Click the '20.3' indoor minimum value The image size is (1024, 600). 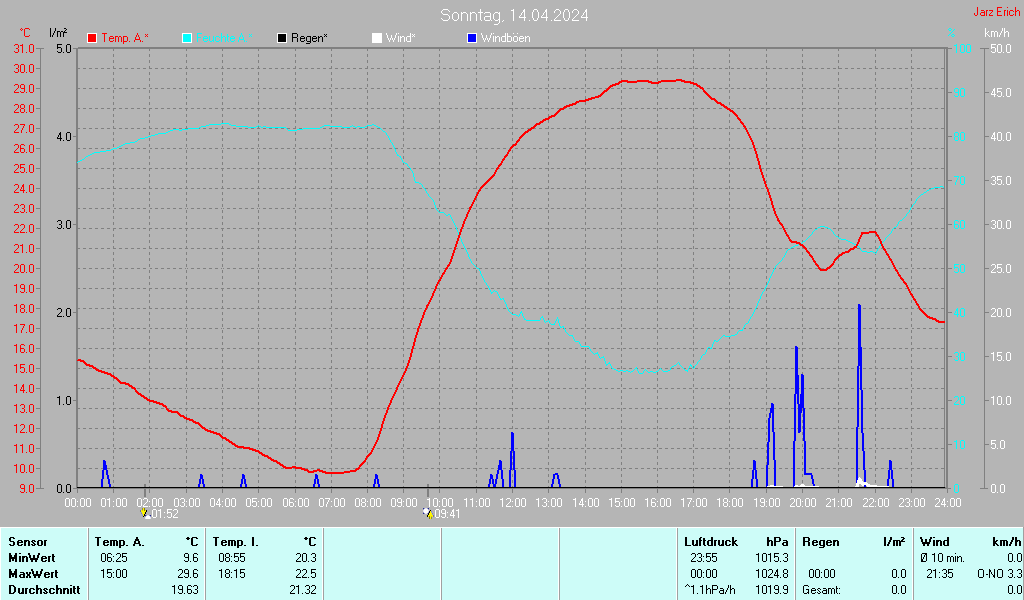point(306,558)
